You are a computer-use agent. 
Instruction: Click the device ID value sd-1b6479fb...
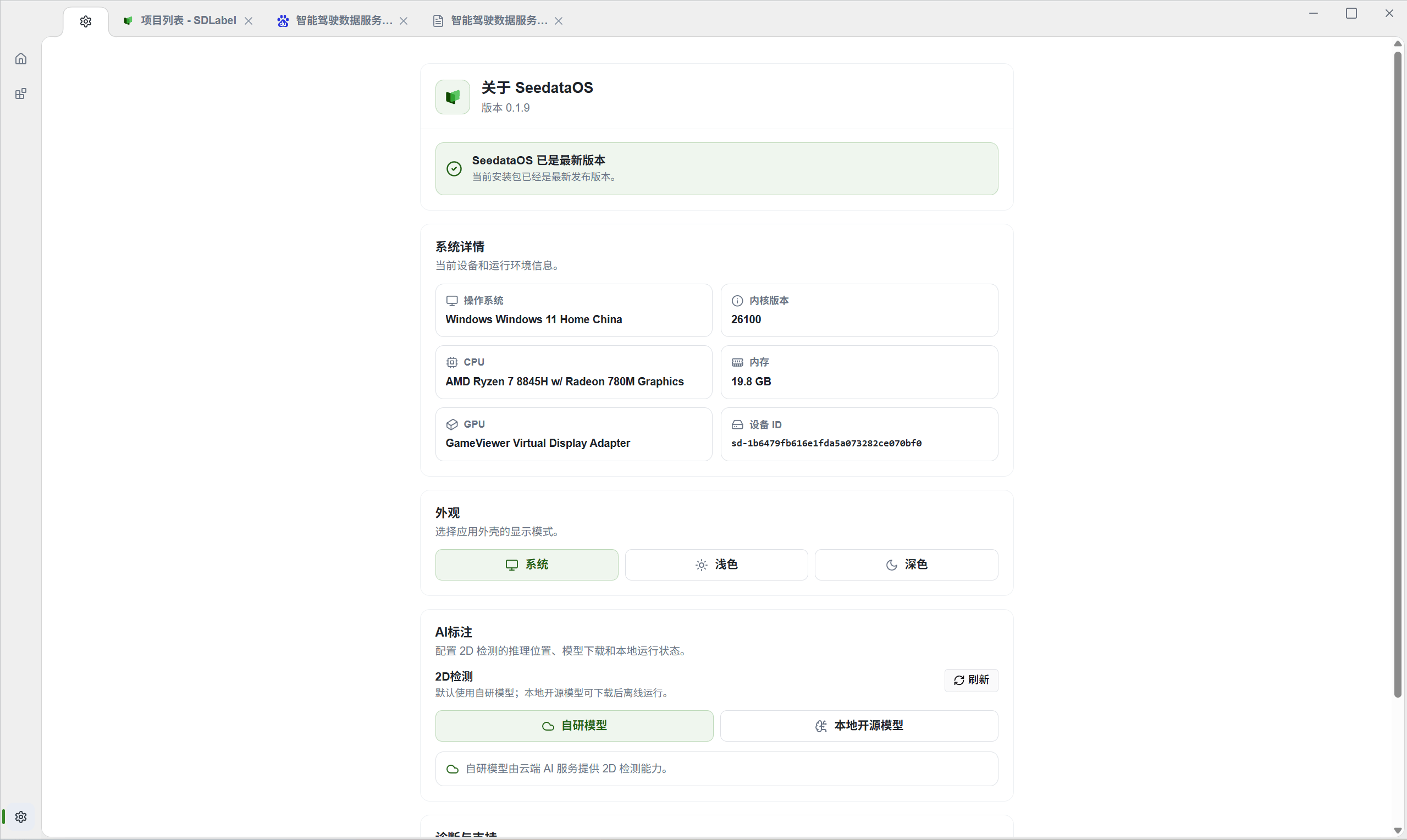coord(826,443)
